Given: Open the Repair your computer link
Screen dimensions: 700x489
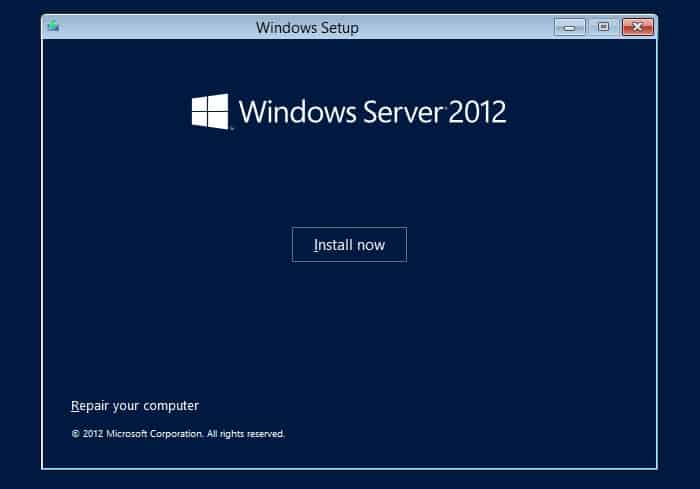Looking at the screenshot, I should pos(135,406).
